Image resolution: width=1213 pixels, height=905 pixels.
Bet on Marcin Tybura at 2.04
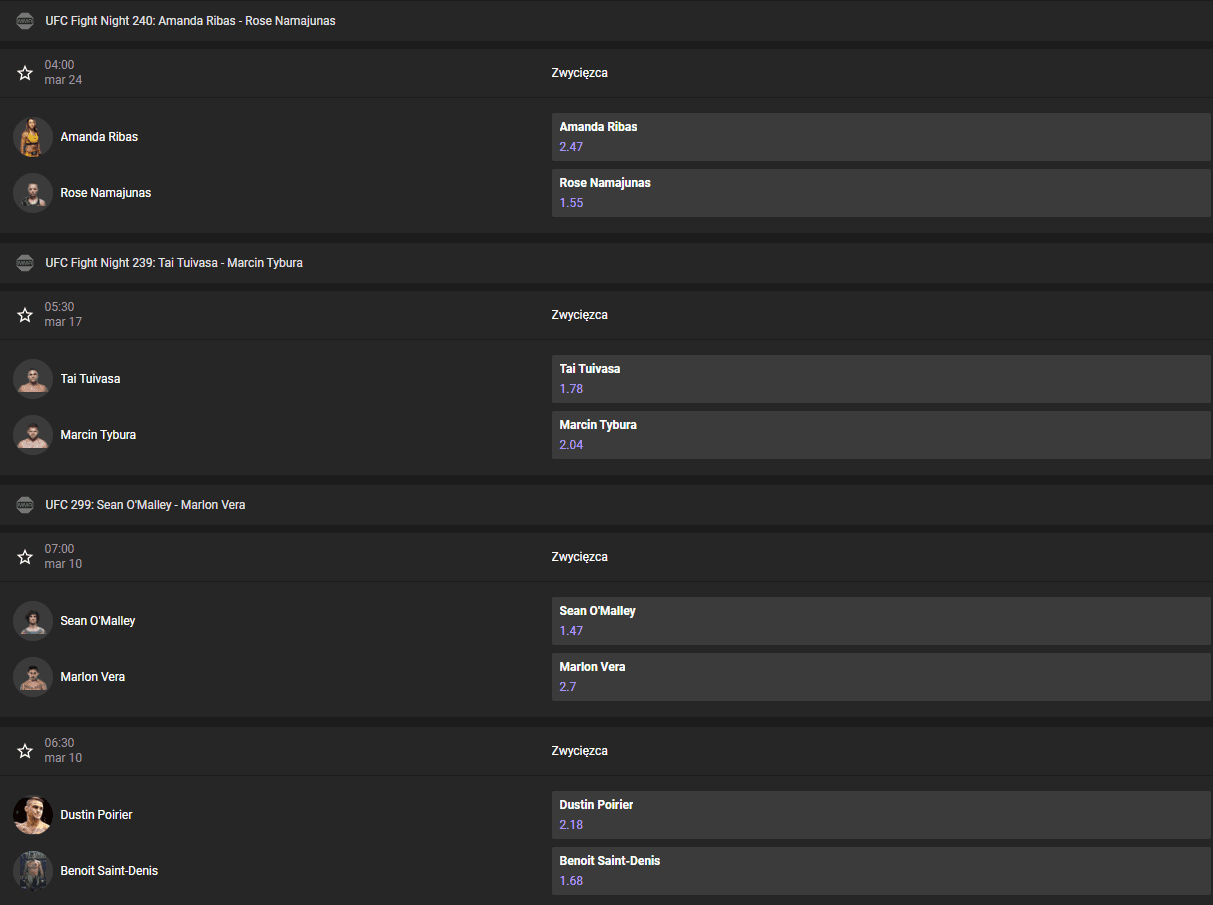coord(881,435)
